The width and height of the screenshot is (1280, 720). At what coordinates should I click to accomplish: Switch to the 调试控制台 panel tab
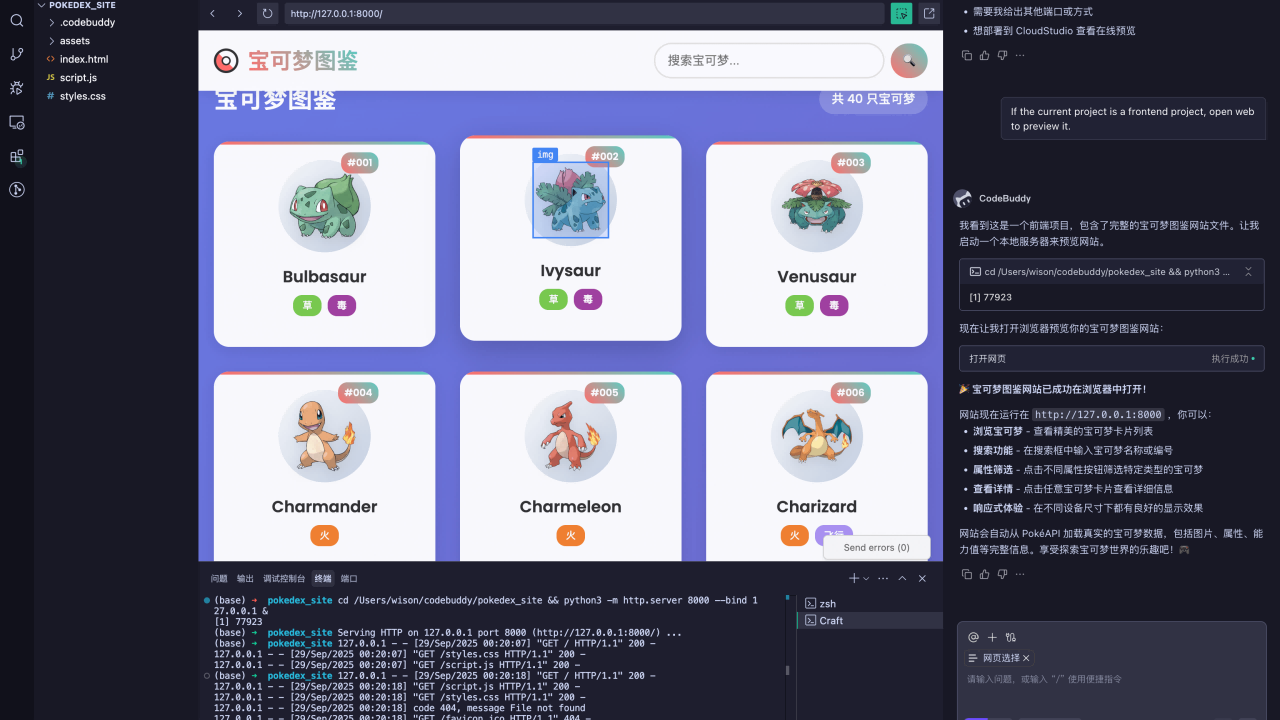click(284, 578)
